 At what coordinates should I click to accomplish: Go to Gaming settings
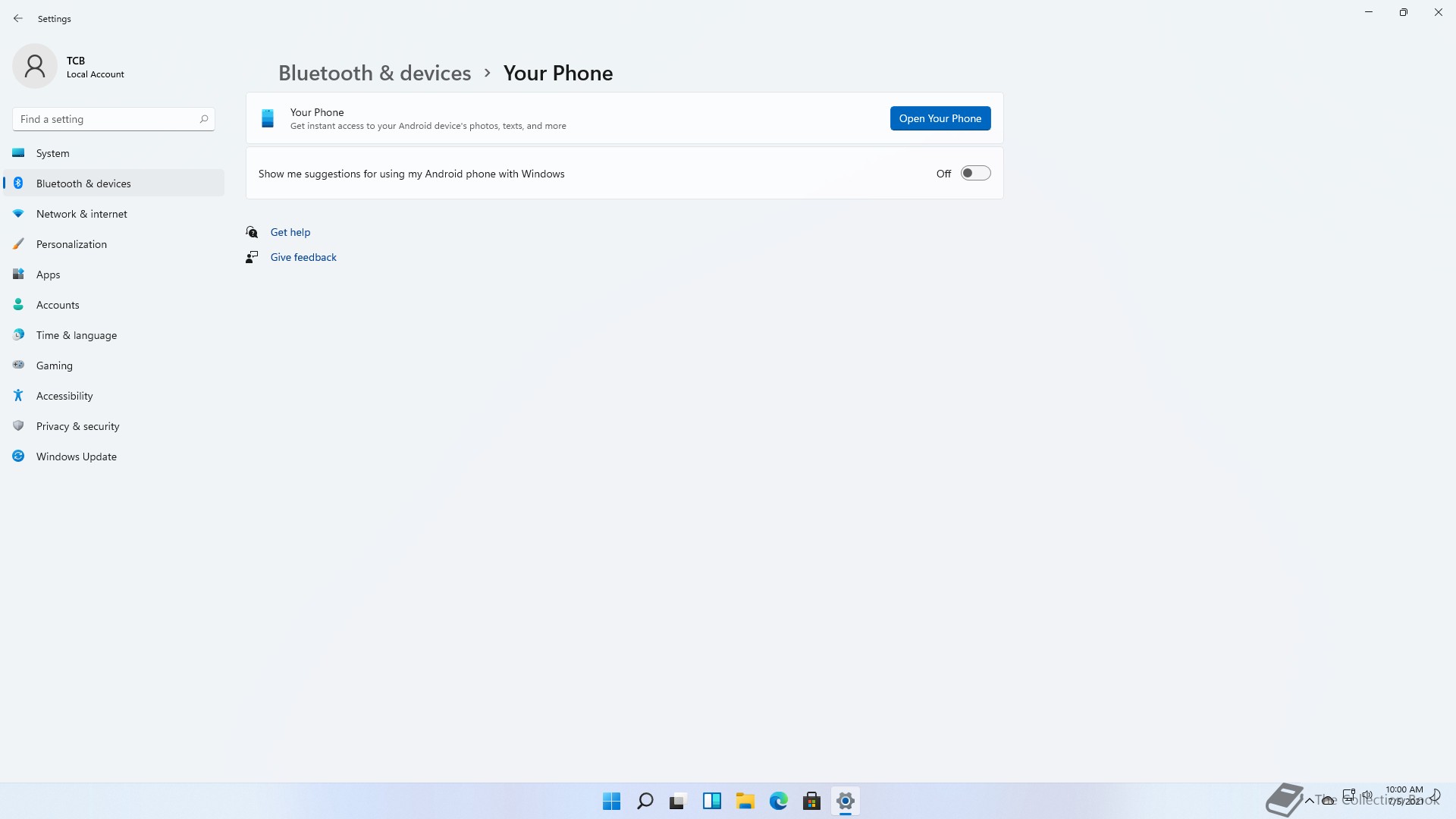tap(114, 365)
